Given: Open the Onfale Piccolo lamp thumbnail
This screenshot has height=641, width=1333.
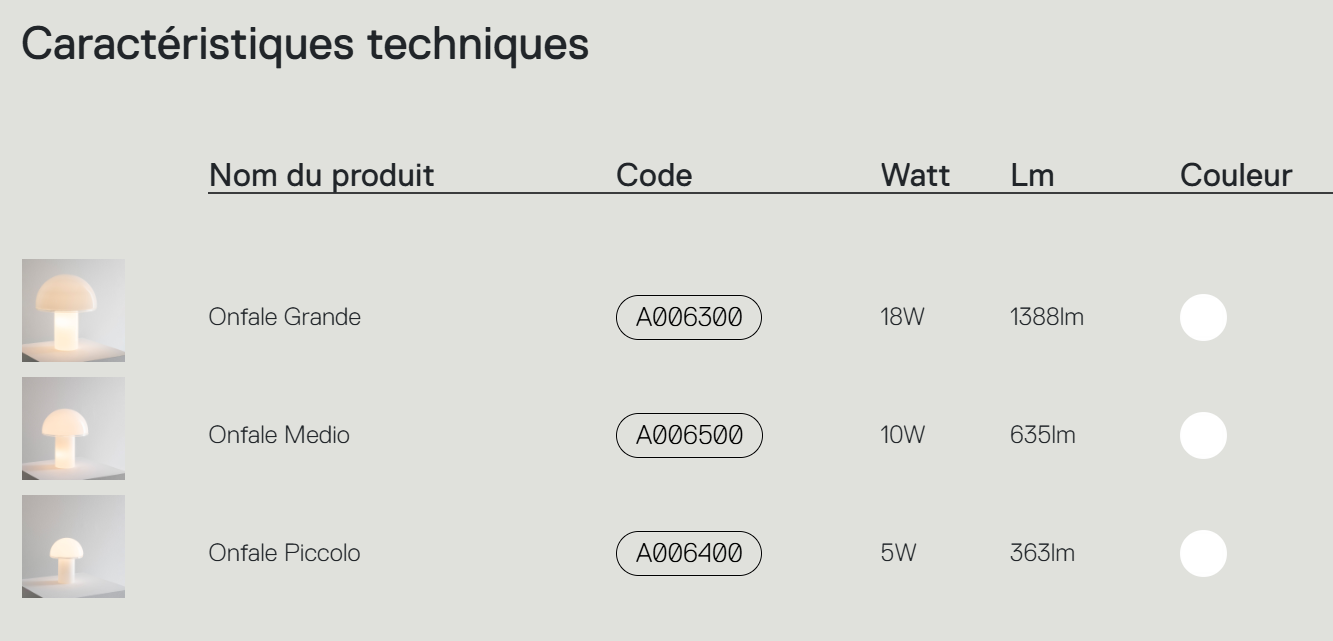Looking at the screenshot, I should point(73,547).
